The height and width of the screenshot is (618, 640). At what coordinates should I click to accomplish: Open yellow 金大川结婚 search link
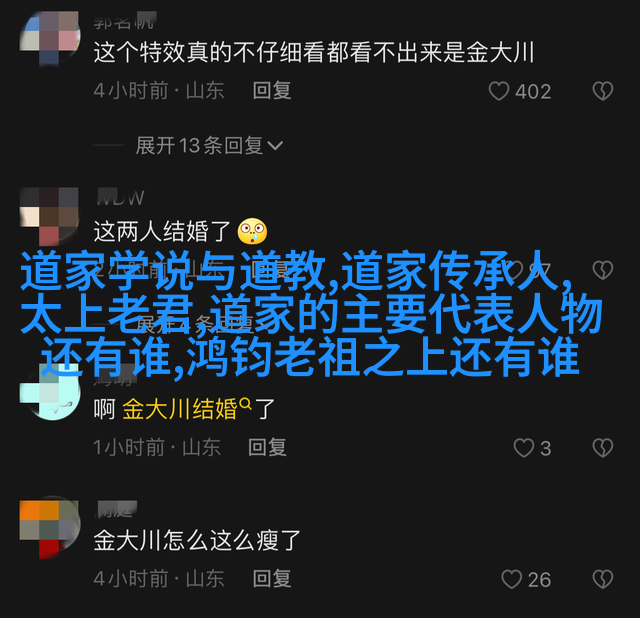(x=180, y=409)
